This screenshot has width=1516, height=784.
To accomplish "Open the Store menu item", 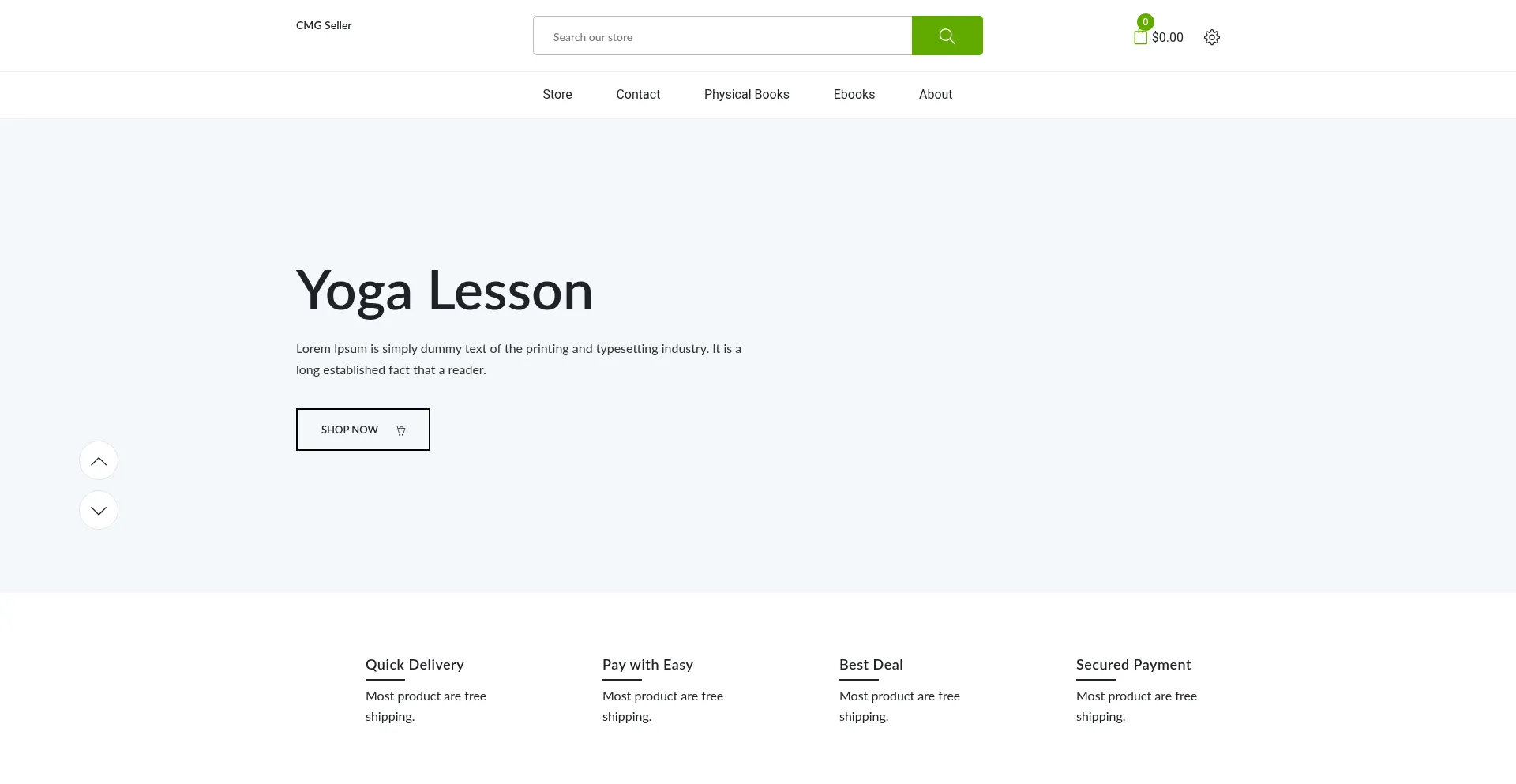I will click(557, 95).
